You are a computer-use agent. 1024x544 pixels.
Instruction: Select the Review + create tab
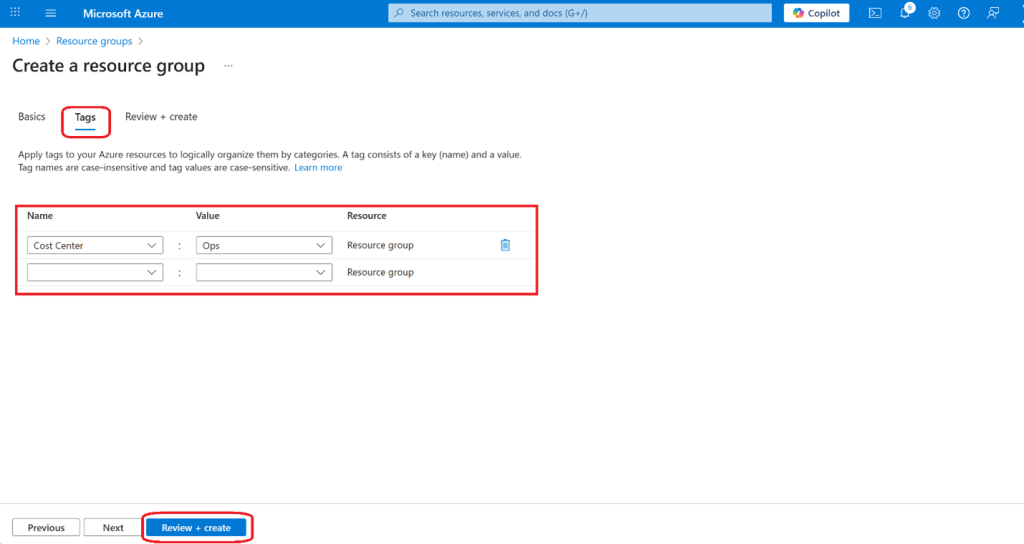pyautogui.click(x=161, y=117)
